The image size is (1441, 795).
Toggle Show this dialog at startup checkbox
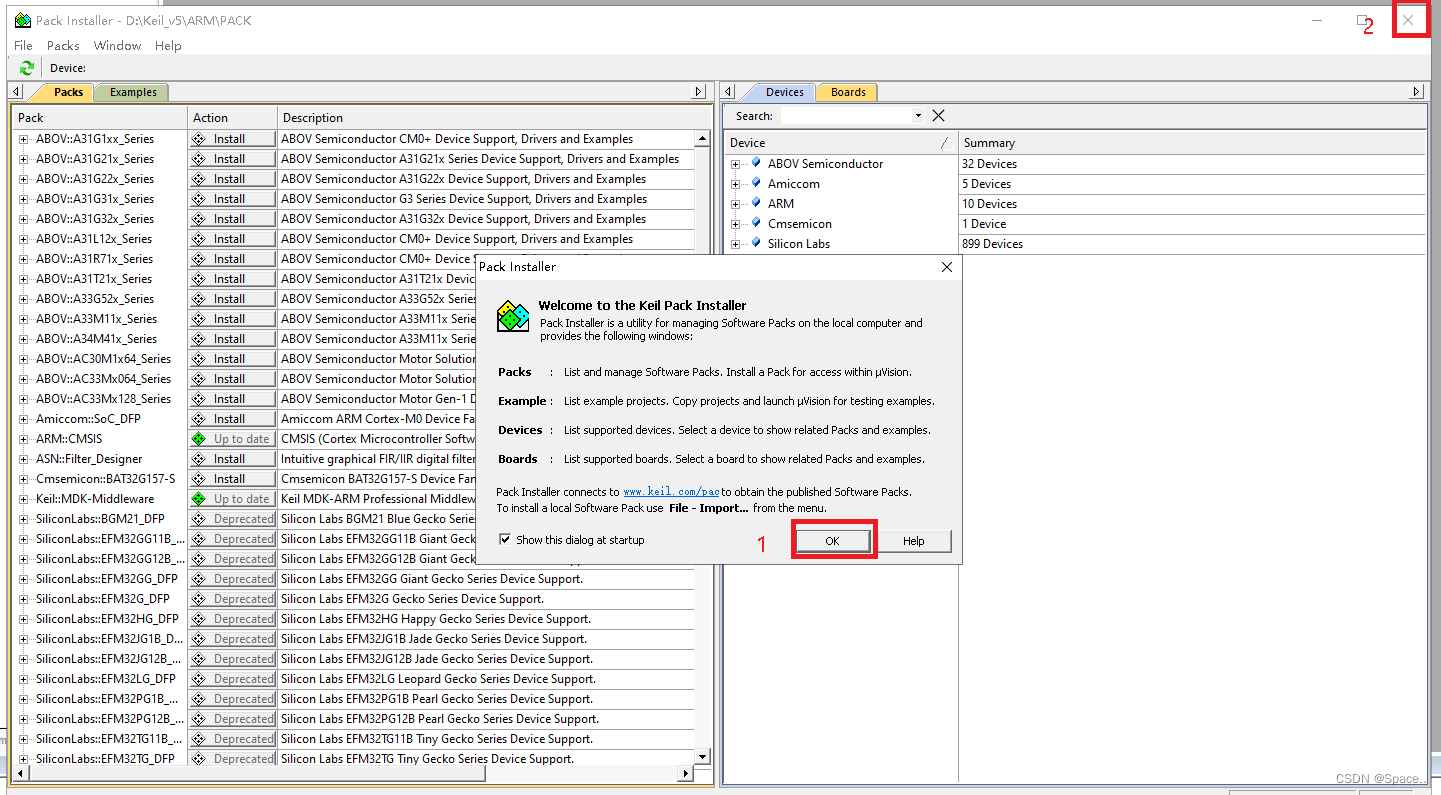[x=505, y=540]
